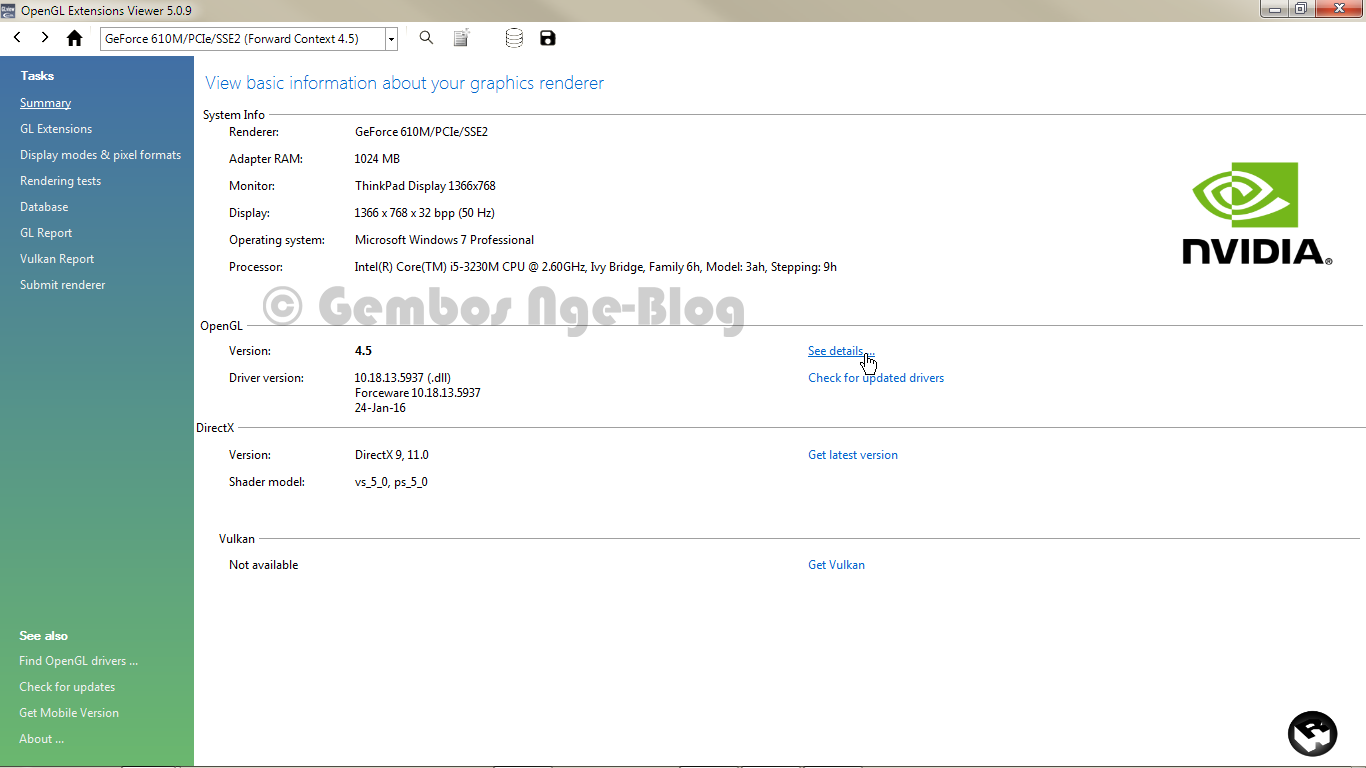Click the Operating system: row label
The width and height of the screenshot is (1366, 768).
pos(277,240)
